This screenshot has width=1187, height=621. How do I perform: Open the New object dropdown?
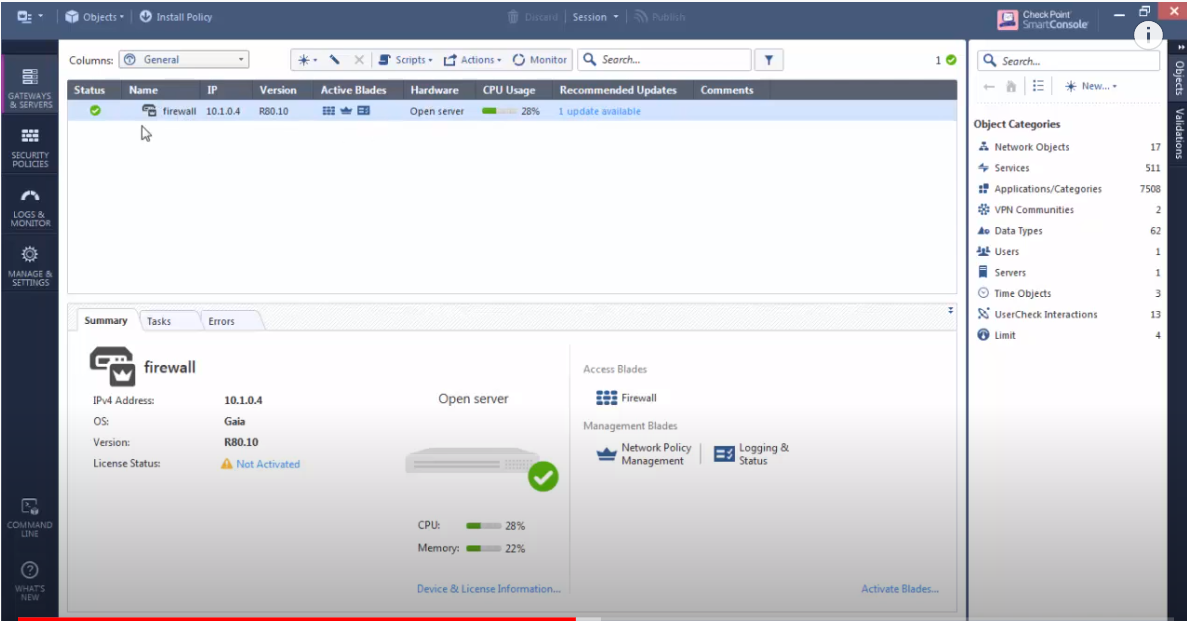coord(1090,86)
